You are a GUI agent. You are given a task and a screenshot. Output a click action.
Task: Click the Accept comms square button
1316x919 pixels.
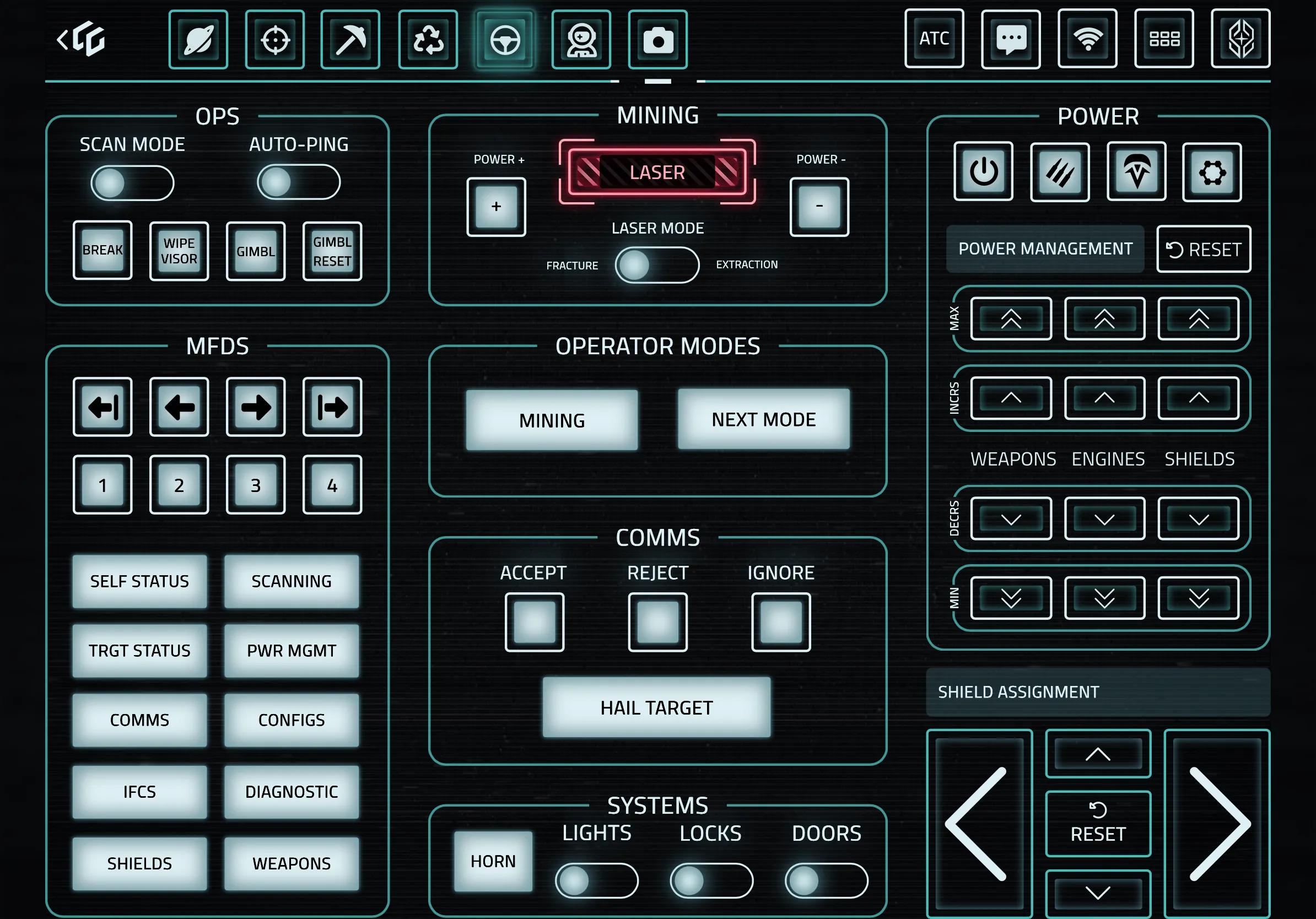click(x=533, y=621)
